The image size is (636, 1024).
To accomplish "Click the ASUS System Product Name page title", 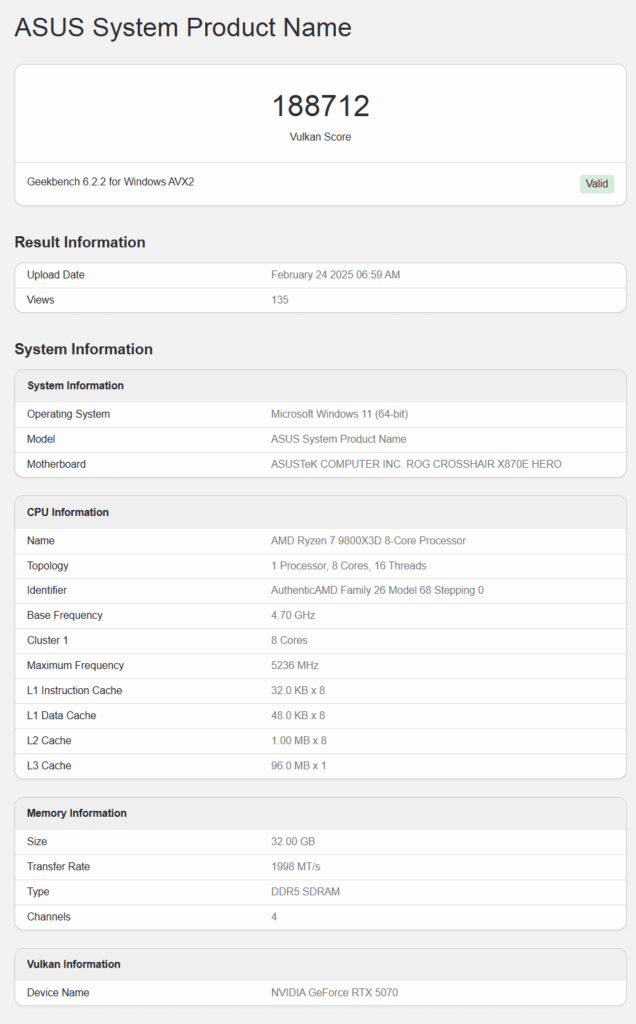I will point(183,27).
